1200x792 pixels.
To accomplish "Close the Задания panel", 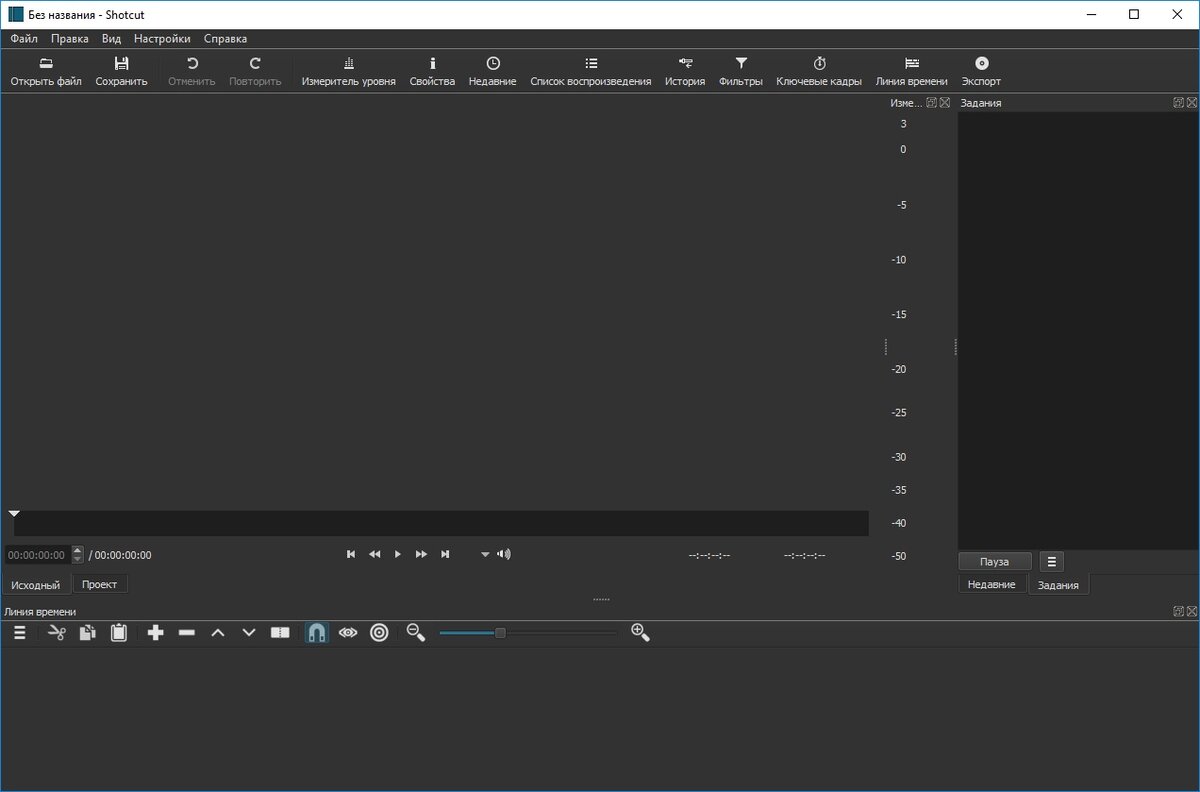I will point(1192,102).
